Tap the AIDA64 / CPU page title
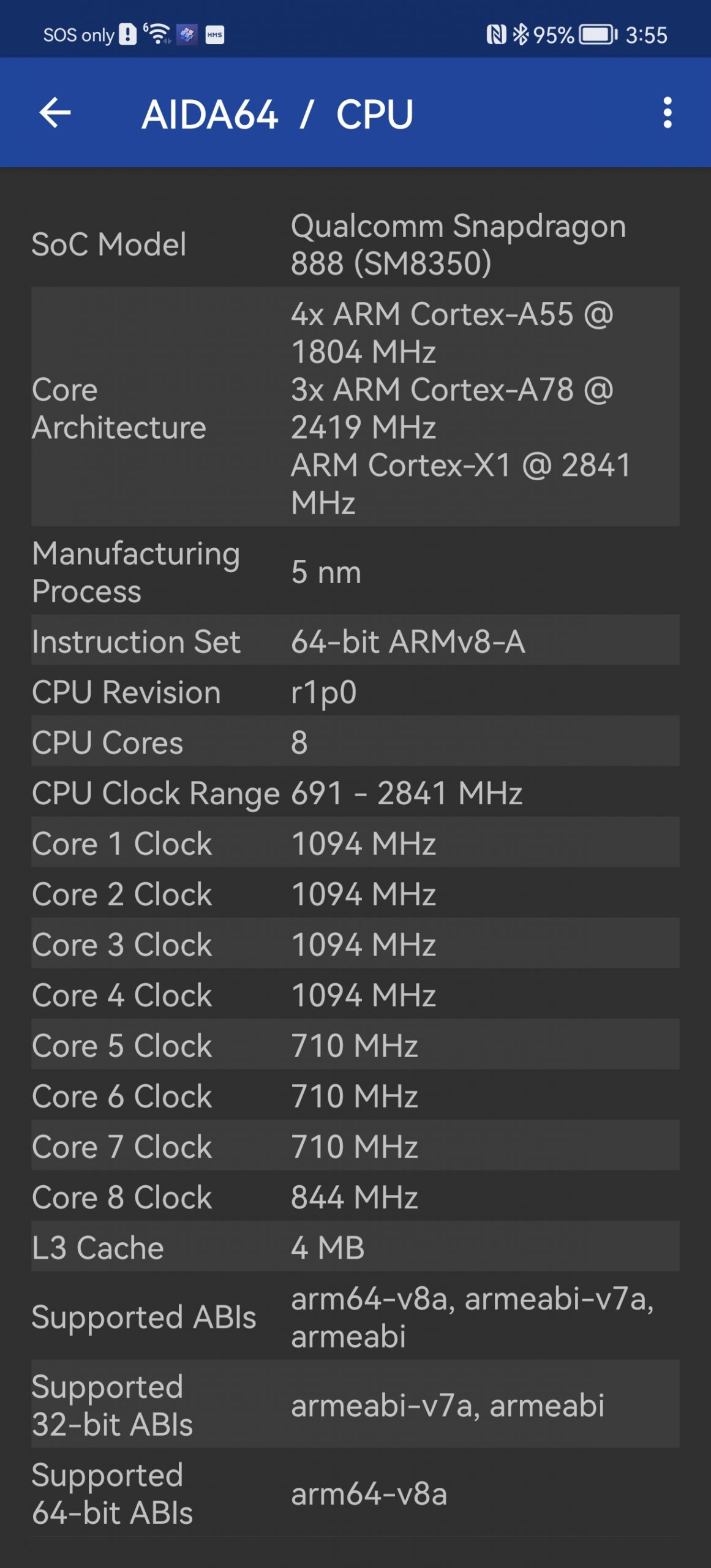The height and width of the screenshot is (1568, 711). 277,115
